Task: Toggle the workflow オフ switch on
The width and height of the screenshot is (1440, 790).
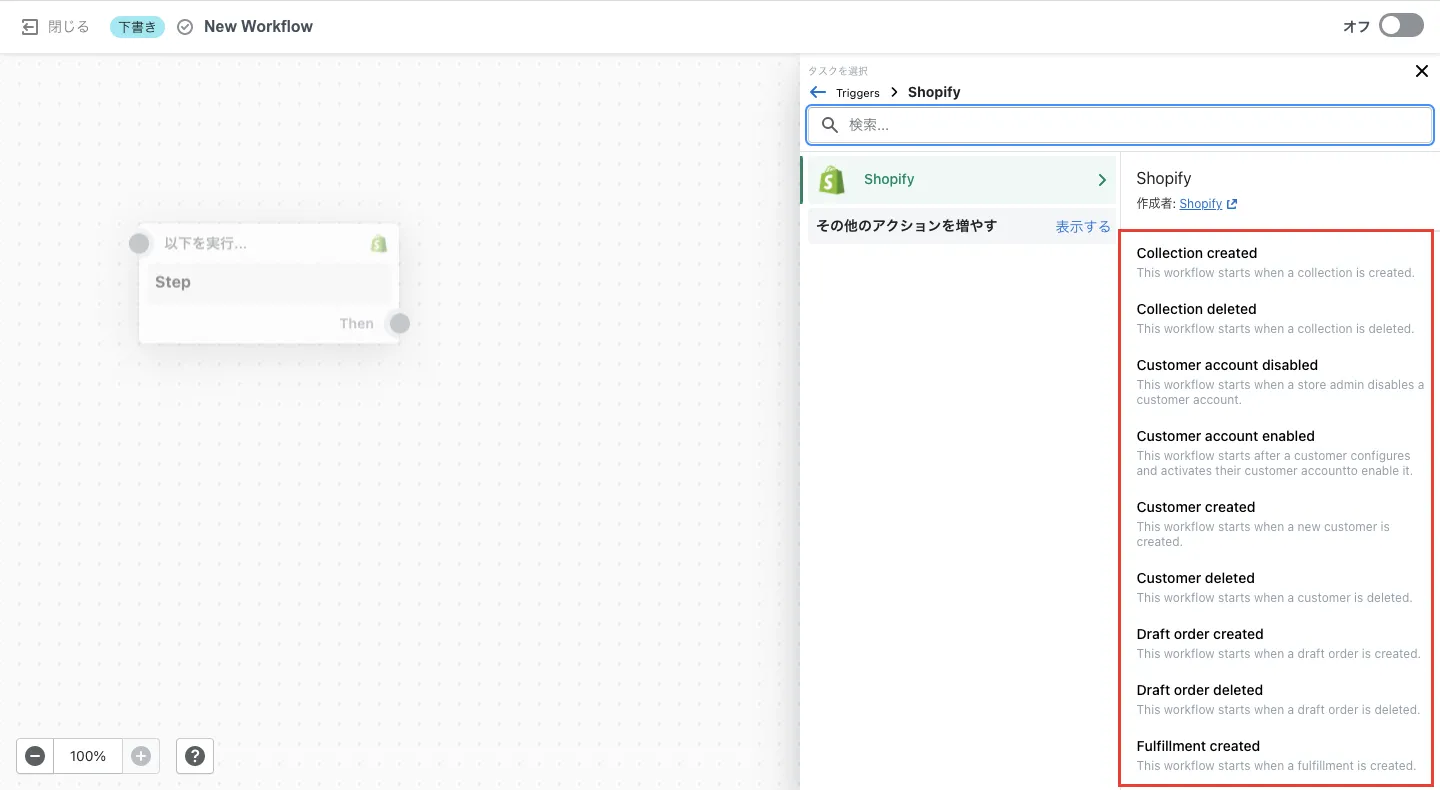Action: pos(1401,26)
